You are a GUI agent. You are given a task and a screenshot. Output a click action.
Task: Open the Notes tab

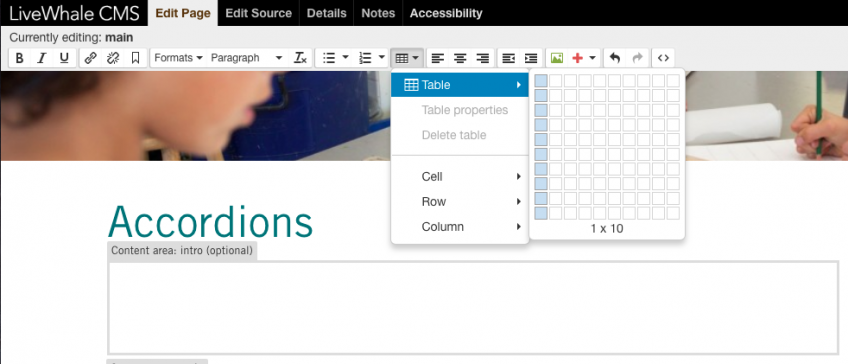[x=378, y=14]
